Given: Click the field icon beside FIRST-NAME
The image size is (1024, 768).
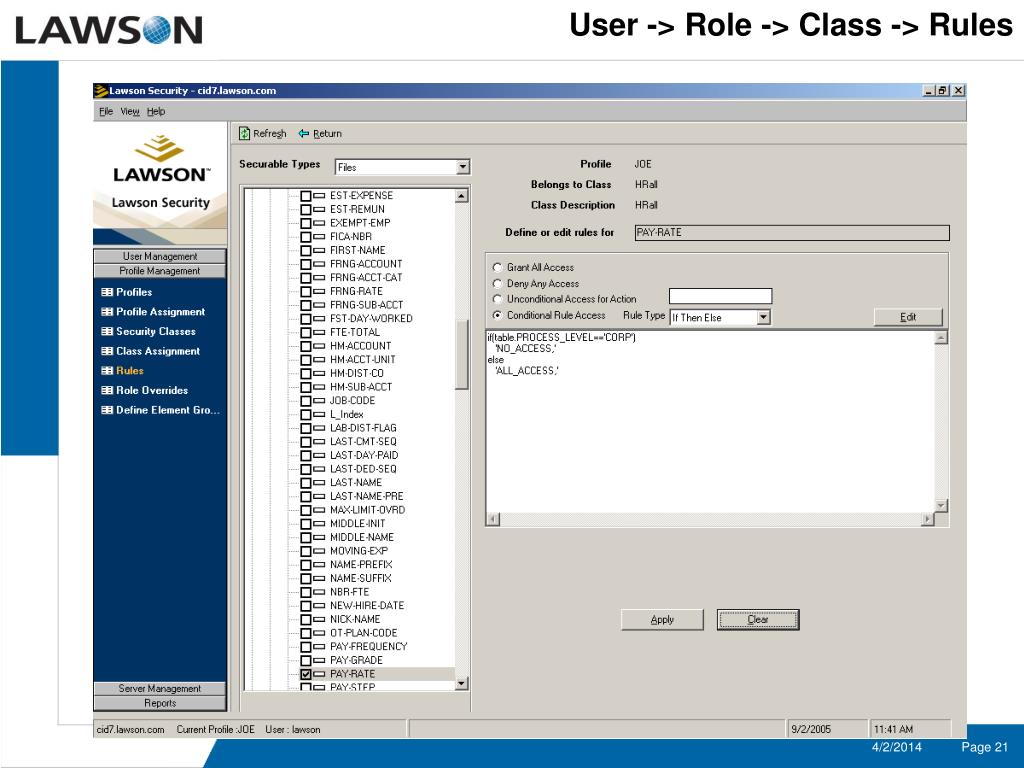Looking at the screenshot, I should tap(319, 250).
